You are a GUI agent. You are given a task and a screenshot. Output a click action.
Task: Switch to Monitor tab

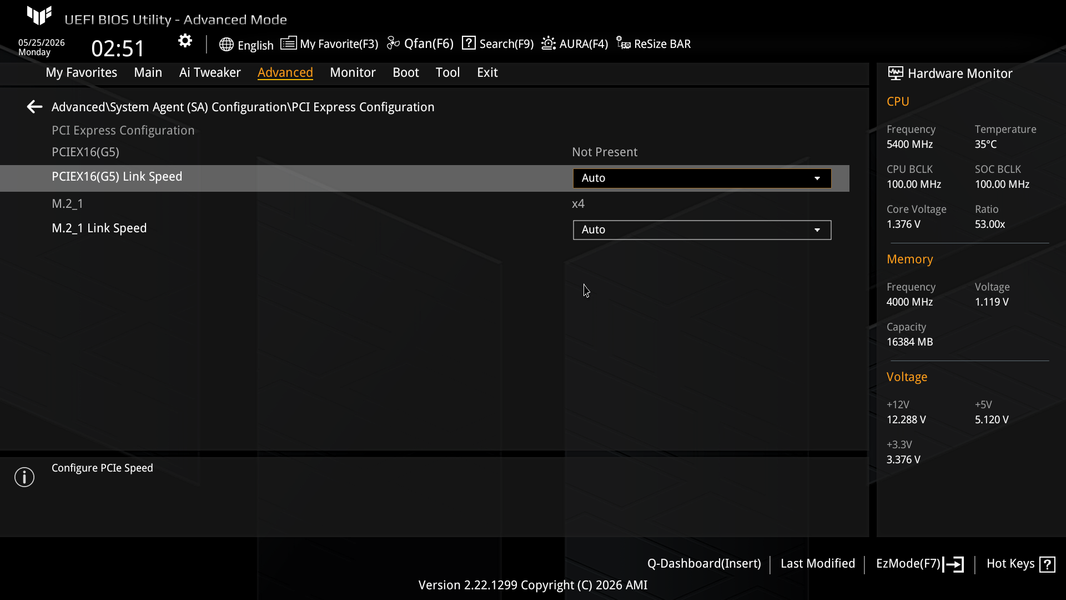(353, 72)
